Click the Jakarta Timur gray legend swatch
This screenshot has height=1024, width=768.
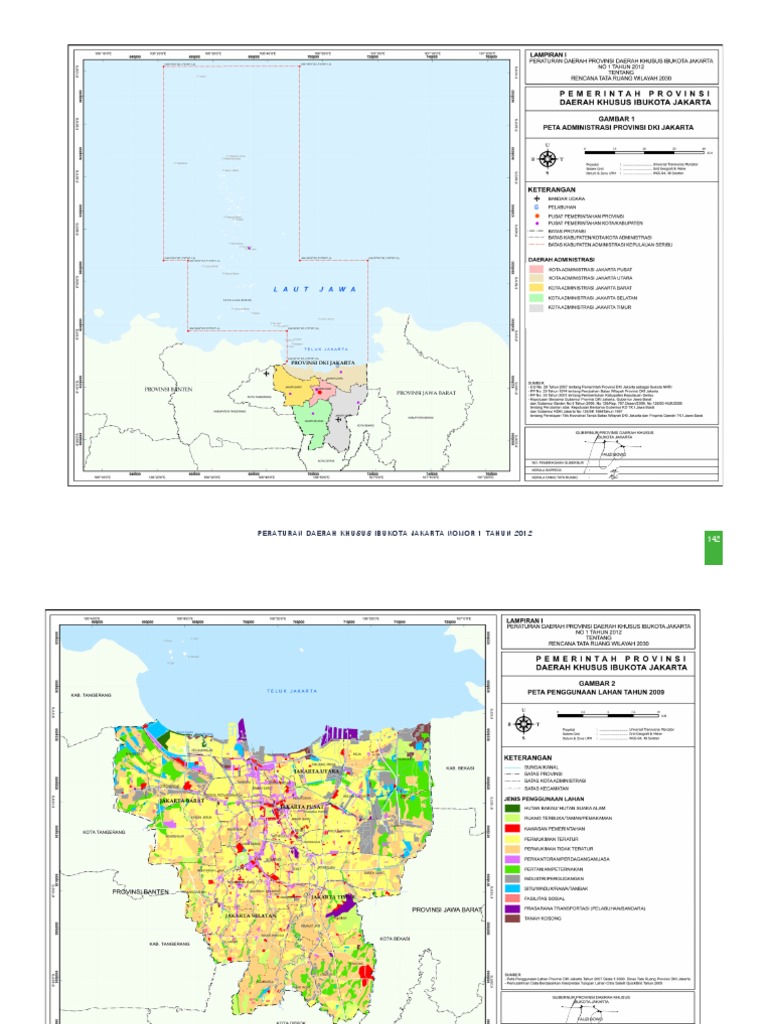pyautogui.click(x=536, y=307)
